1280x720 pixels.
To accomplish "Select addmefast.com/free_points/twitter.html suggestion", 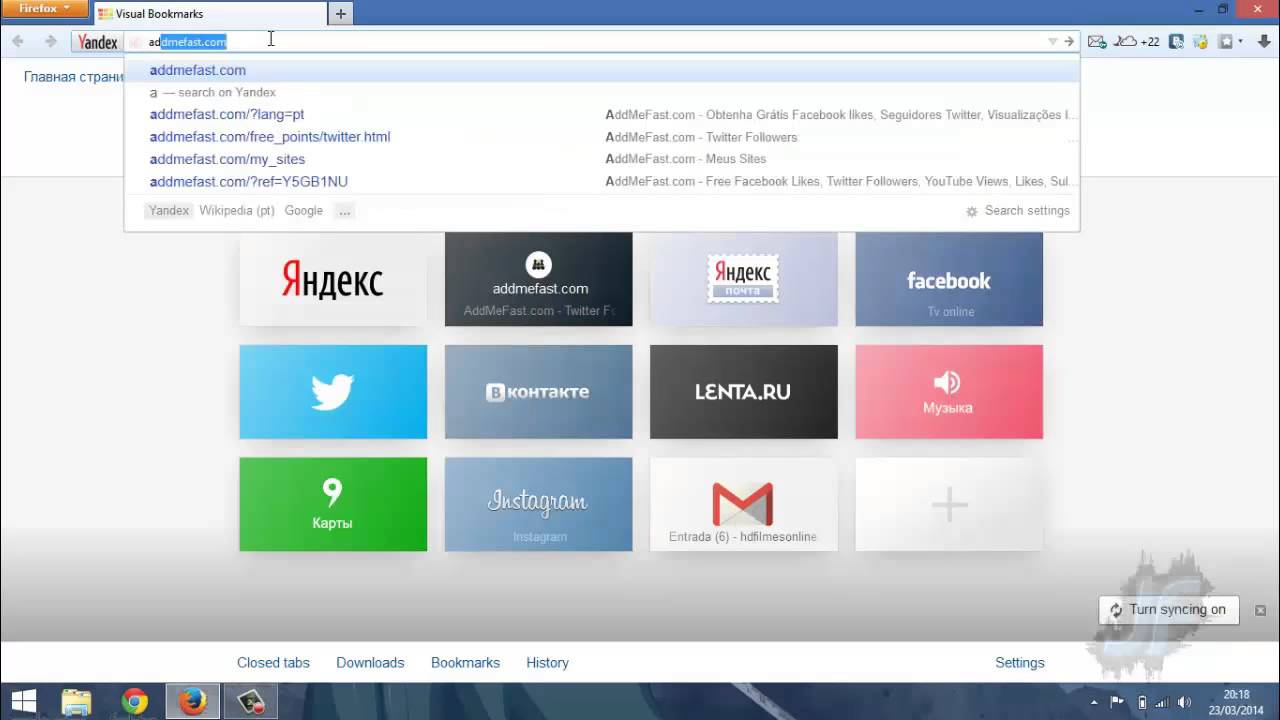I will 602,137.
